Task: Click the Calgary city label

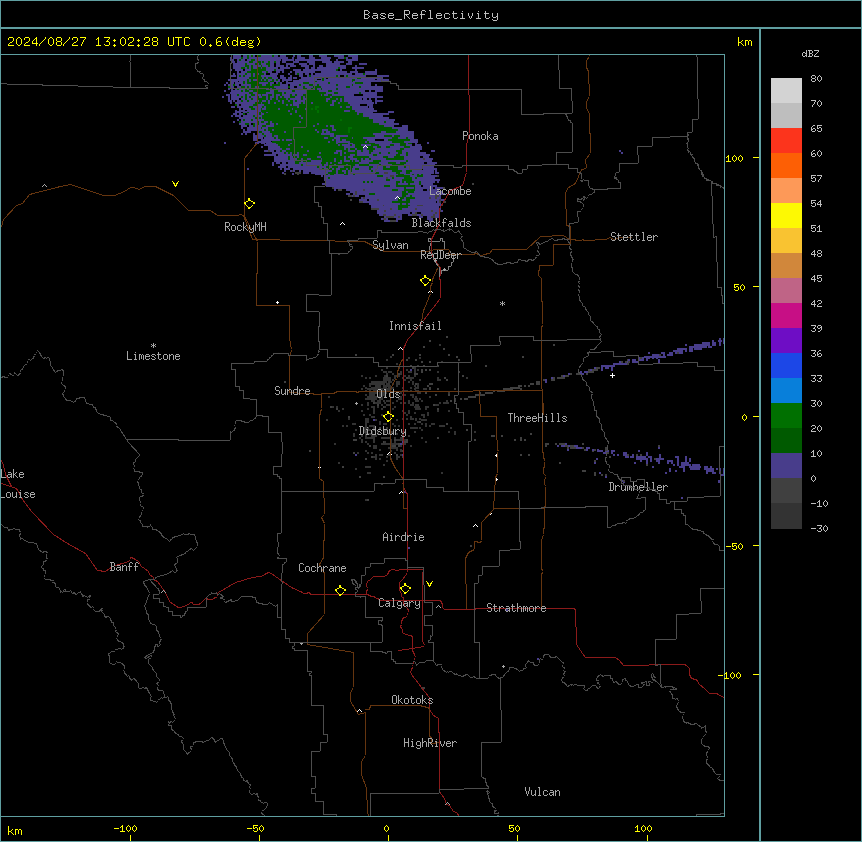Action: coord(400,603)
